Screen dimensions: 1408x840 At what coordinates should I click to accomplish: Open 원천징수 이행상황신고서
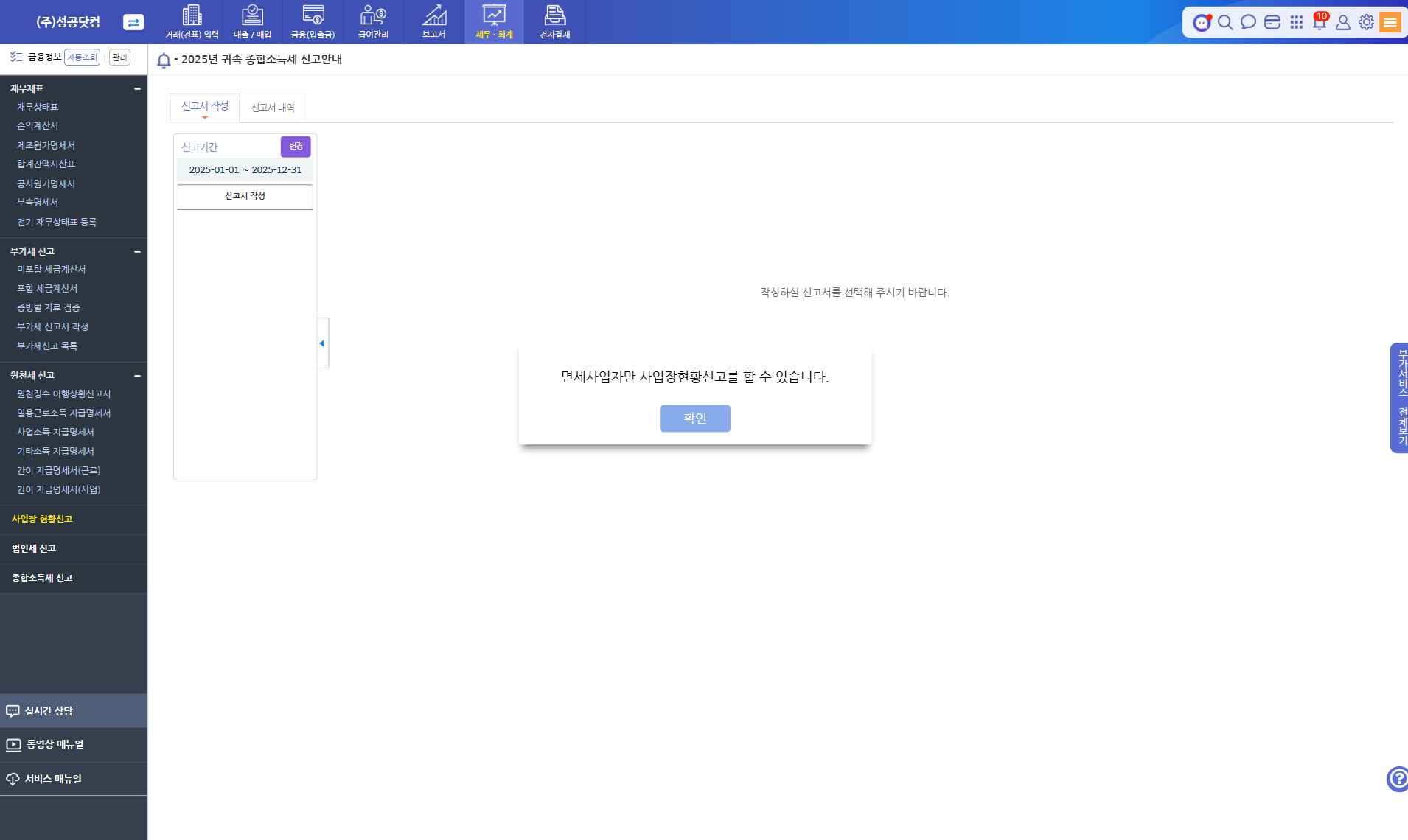(x=63, y=394)
